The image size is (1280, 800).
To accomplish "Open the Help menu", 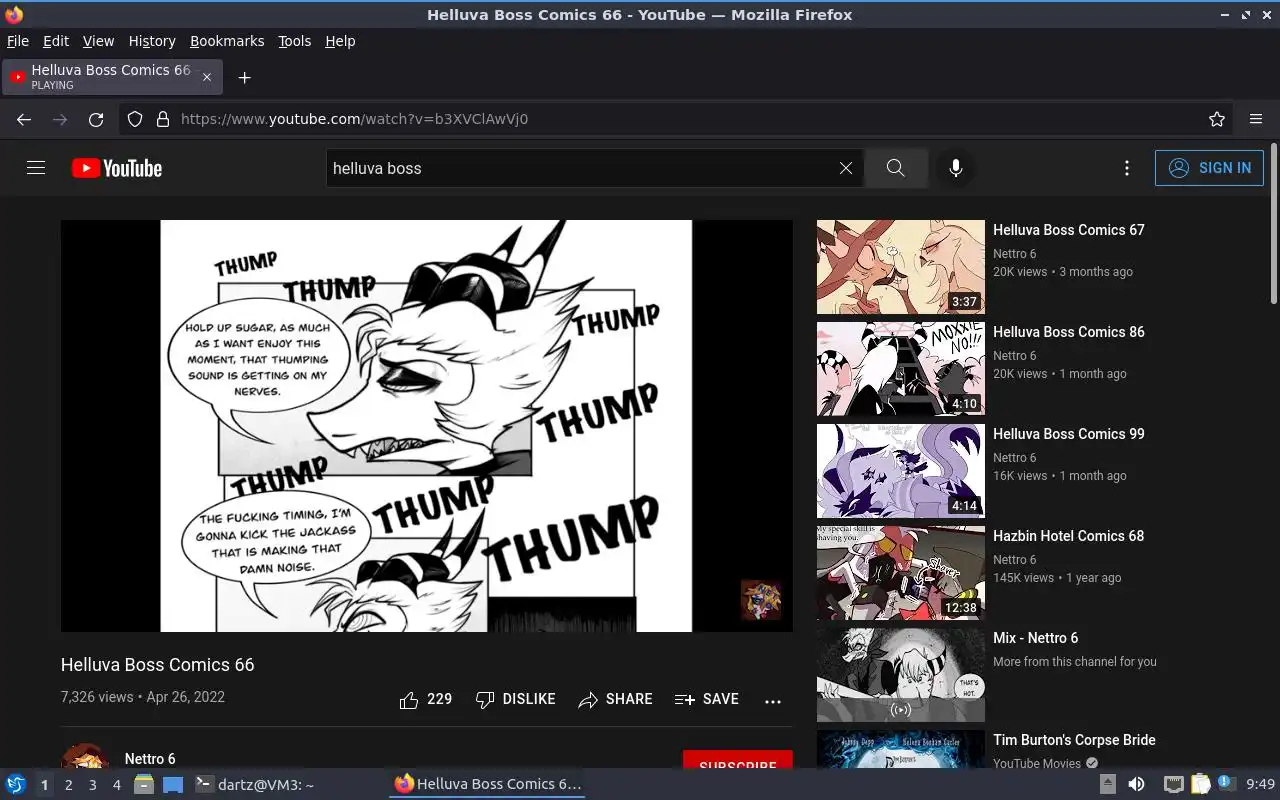I will click(340, 41).
